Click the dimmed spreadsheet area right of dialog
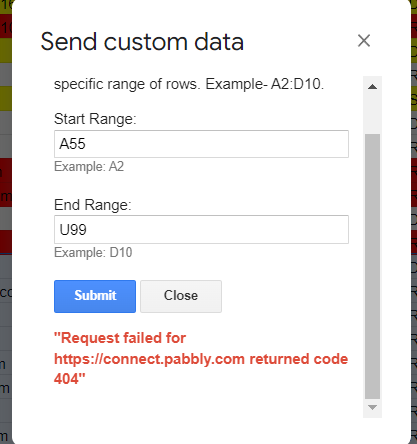Image resolution: width=417 pixels, height=444 pixels. click(x=414, y=233)
